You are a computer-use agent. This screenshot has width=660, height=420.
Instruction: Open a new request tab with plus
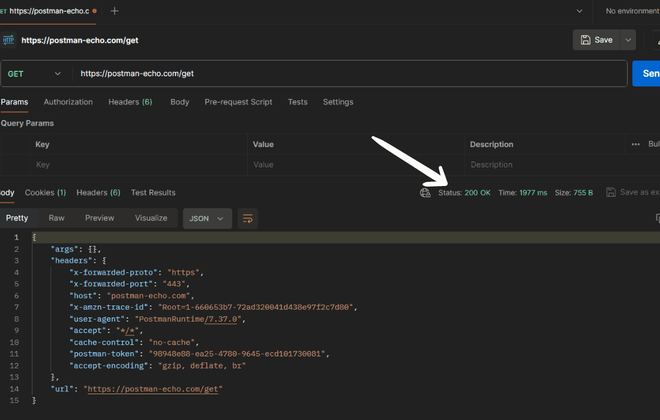(114, 11)
